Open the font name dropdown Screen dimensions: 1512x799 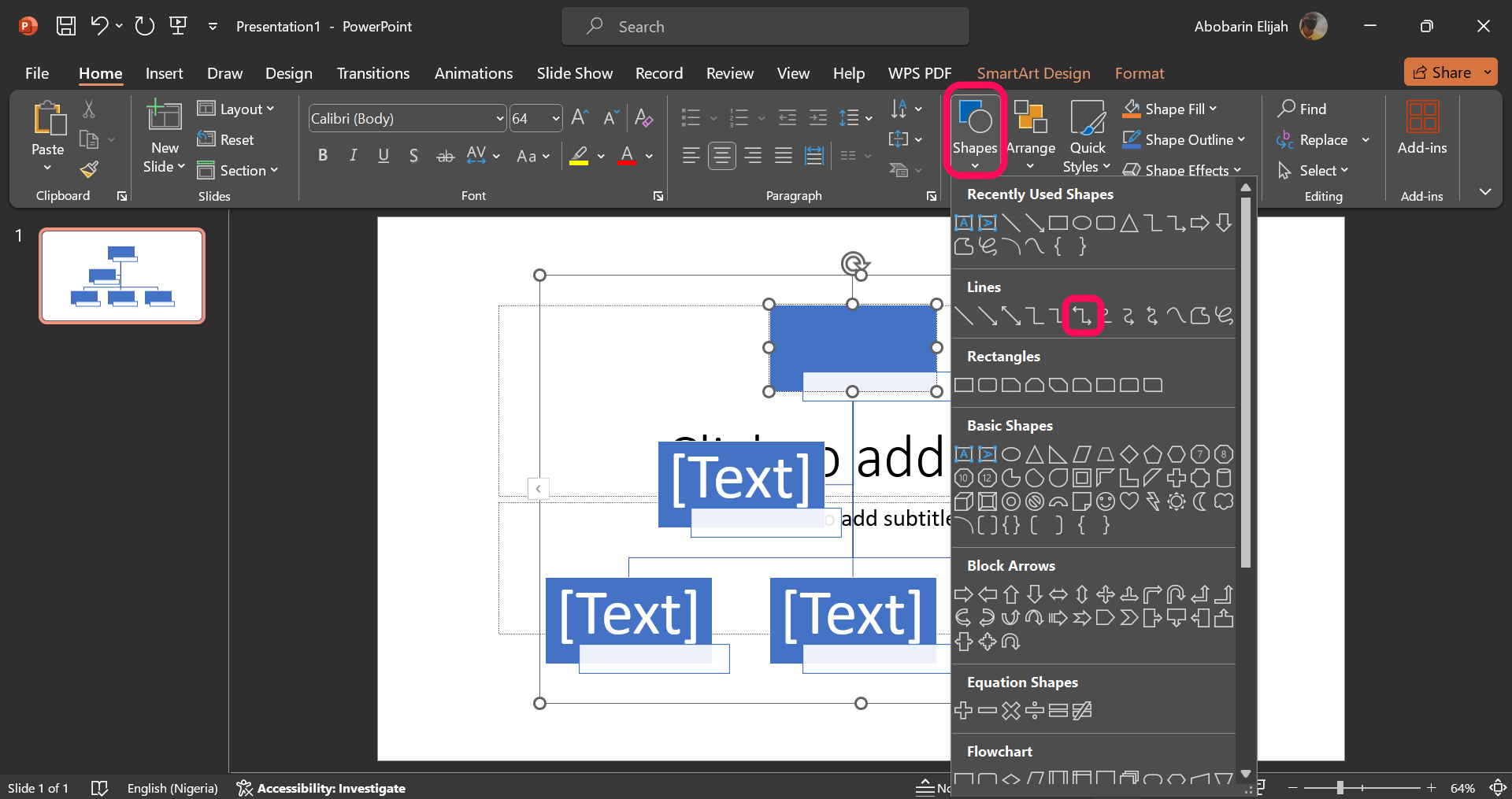pos(499,119)
